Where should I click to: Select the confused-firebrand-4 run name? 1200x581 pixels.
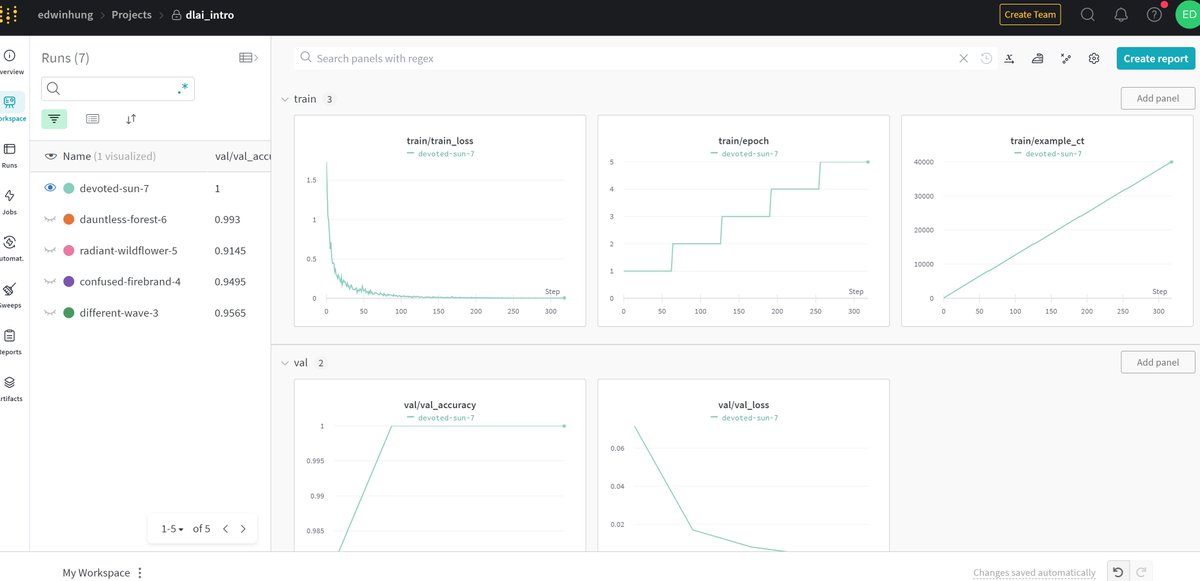coord(129,281)
